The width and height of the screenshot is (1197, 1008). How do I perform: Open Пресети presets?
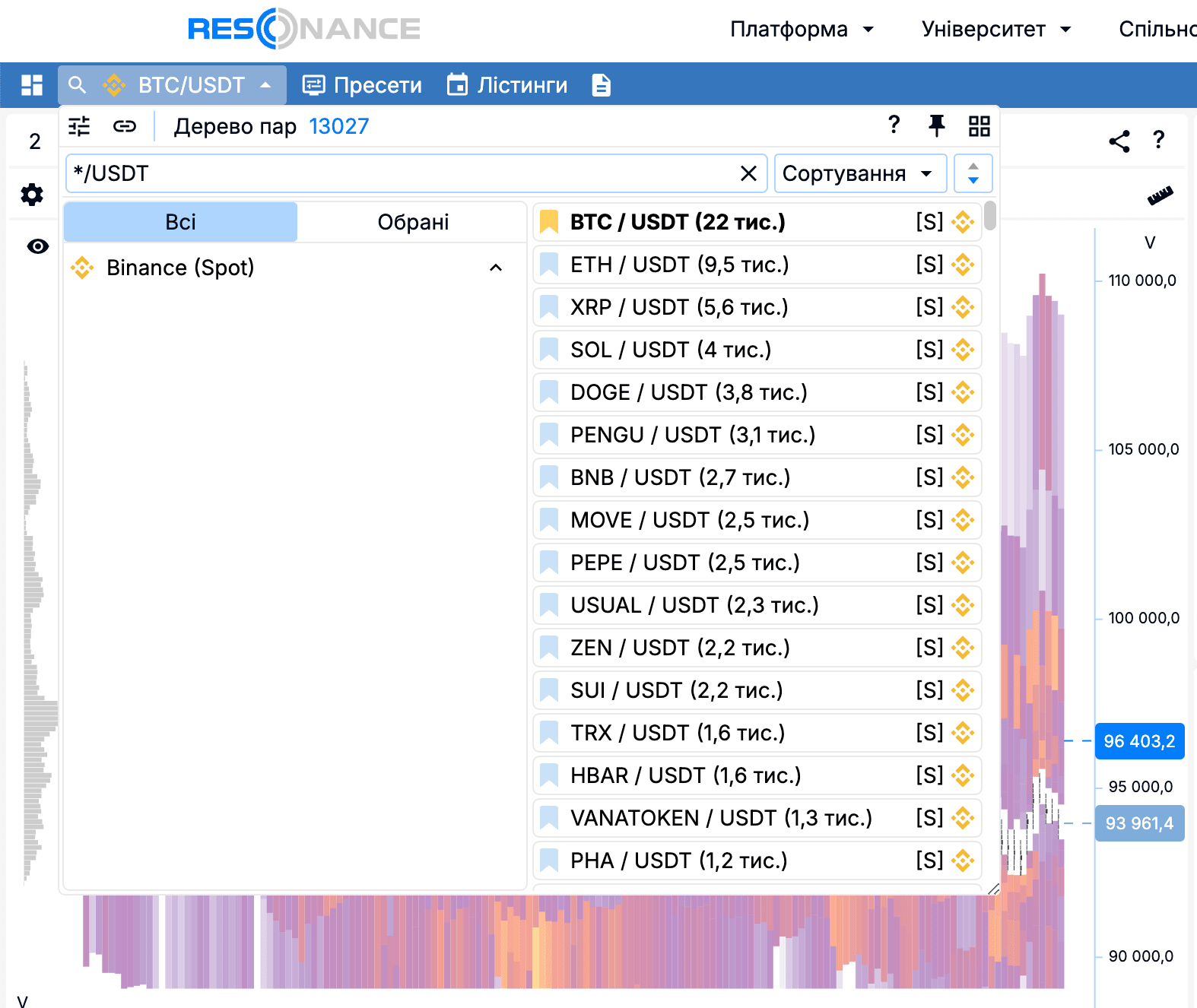pyautogui.click(x=362, y=85)
